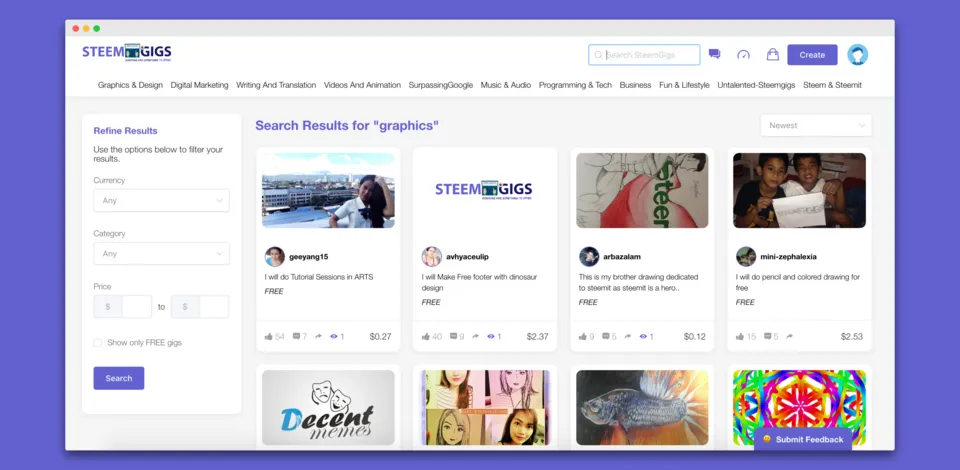The image size is (960, 470).
Task: Open the dashboard gauge icon
Action: click(x=743, y=54)
